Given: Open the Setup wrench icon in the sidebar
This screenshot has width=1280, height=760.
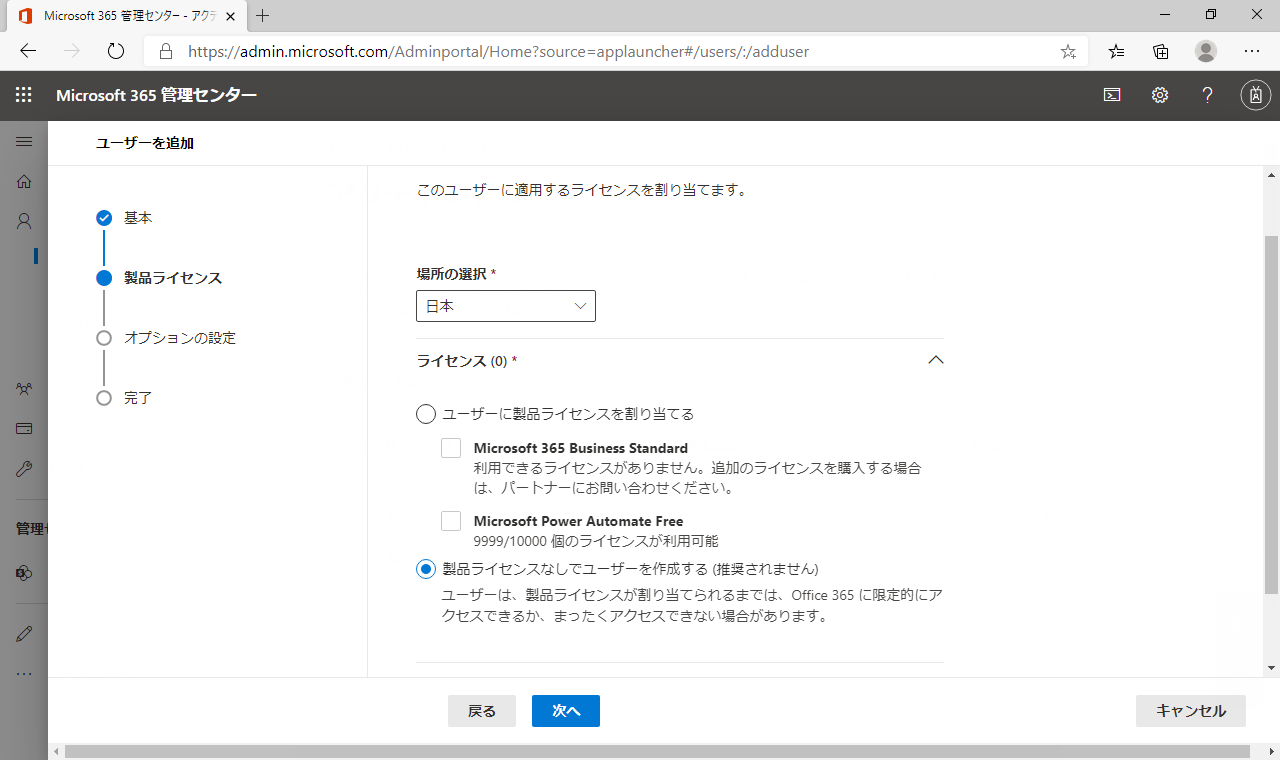Looking at the screenshot, I should click(x=24, y=468).
